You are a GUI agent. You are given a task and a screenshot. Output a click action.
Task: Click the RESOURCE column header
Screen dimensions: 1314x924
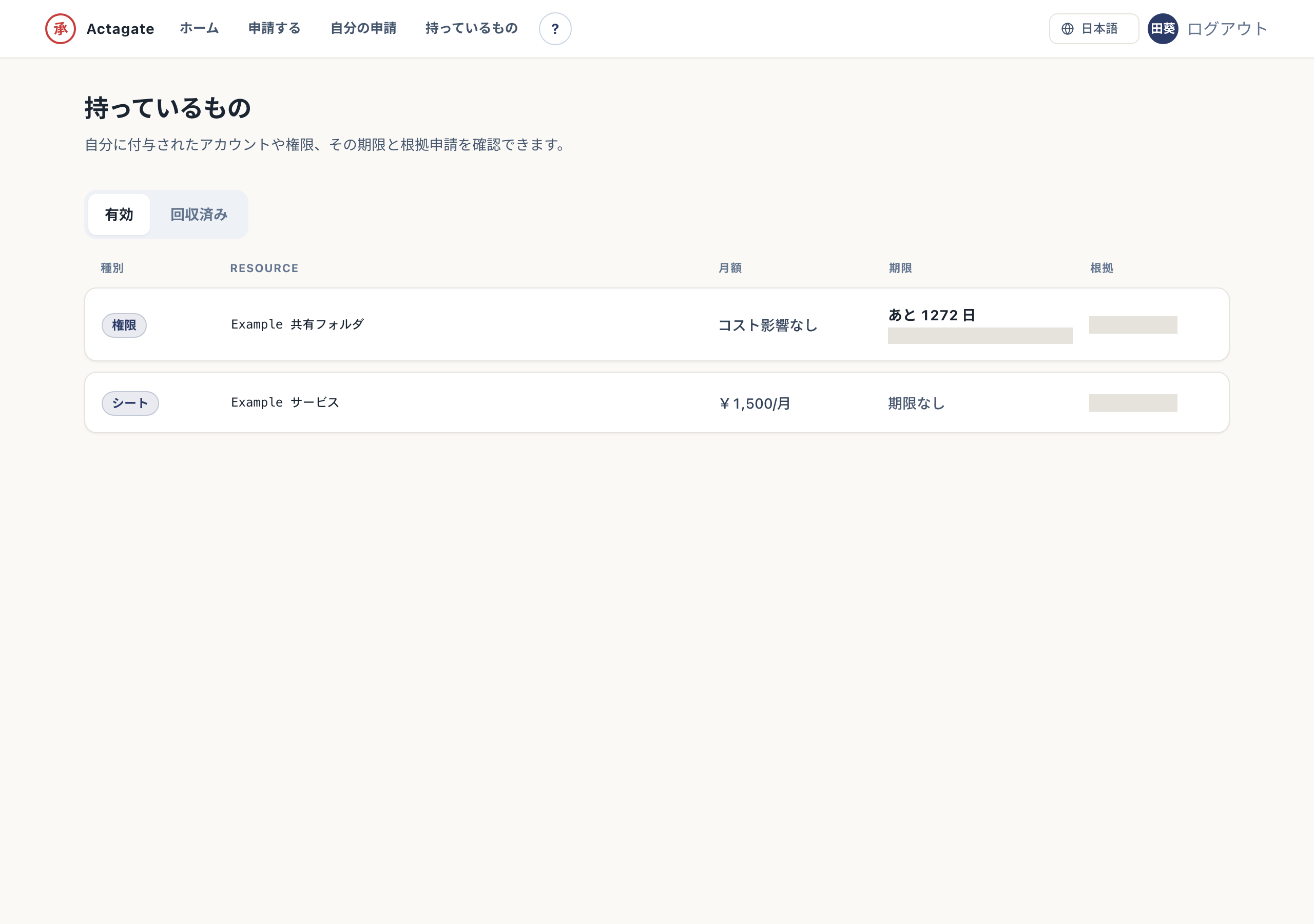coord(264,268)
